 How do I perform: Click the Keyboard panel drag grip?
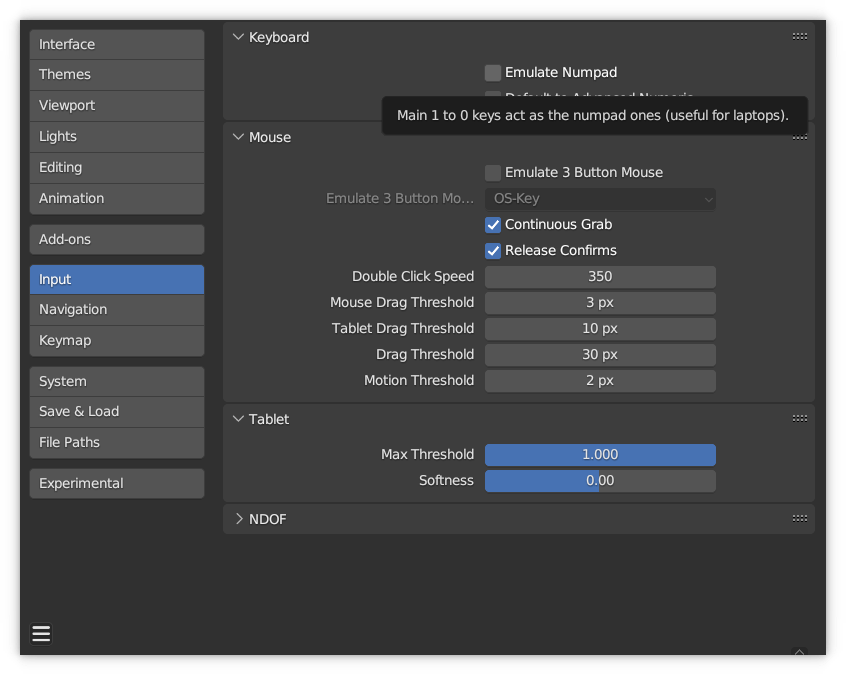click(x=799, y=37)
